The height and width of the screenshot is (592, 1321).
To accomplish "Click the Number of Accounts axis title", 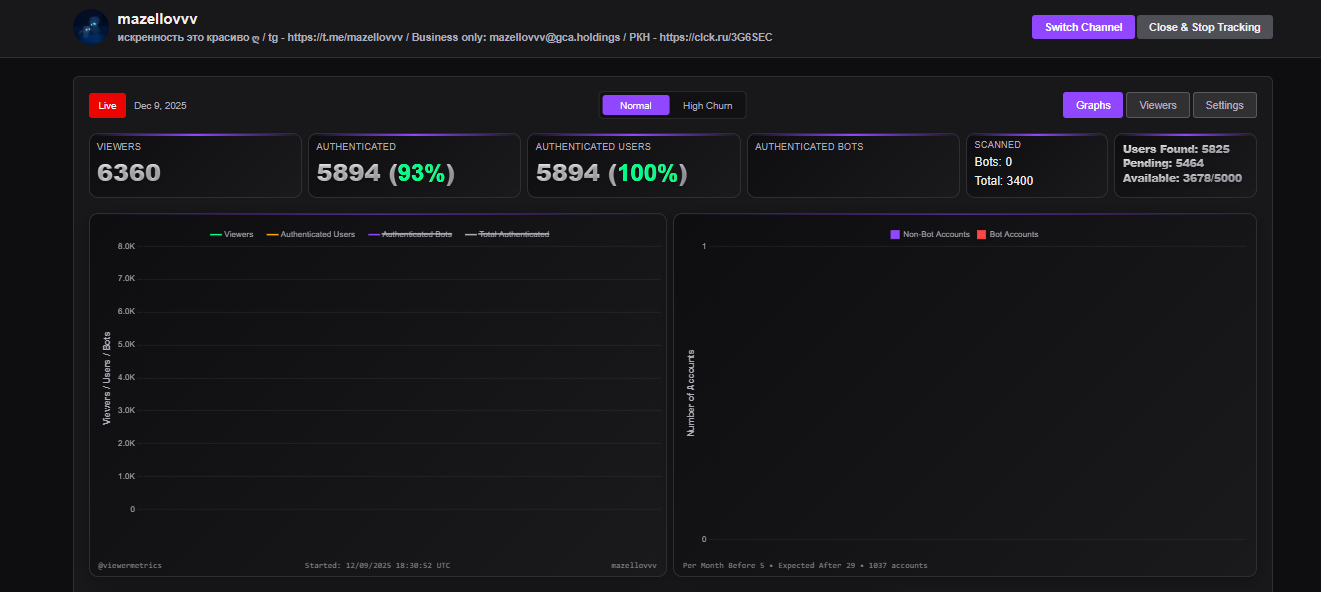I will [x=690, y=393].
